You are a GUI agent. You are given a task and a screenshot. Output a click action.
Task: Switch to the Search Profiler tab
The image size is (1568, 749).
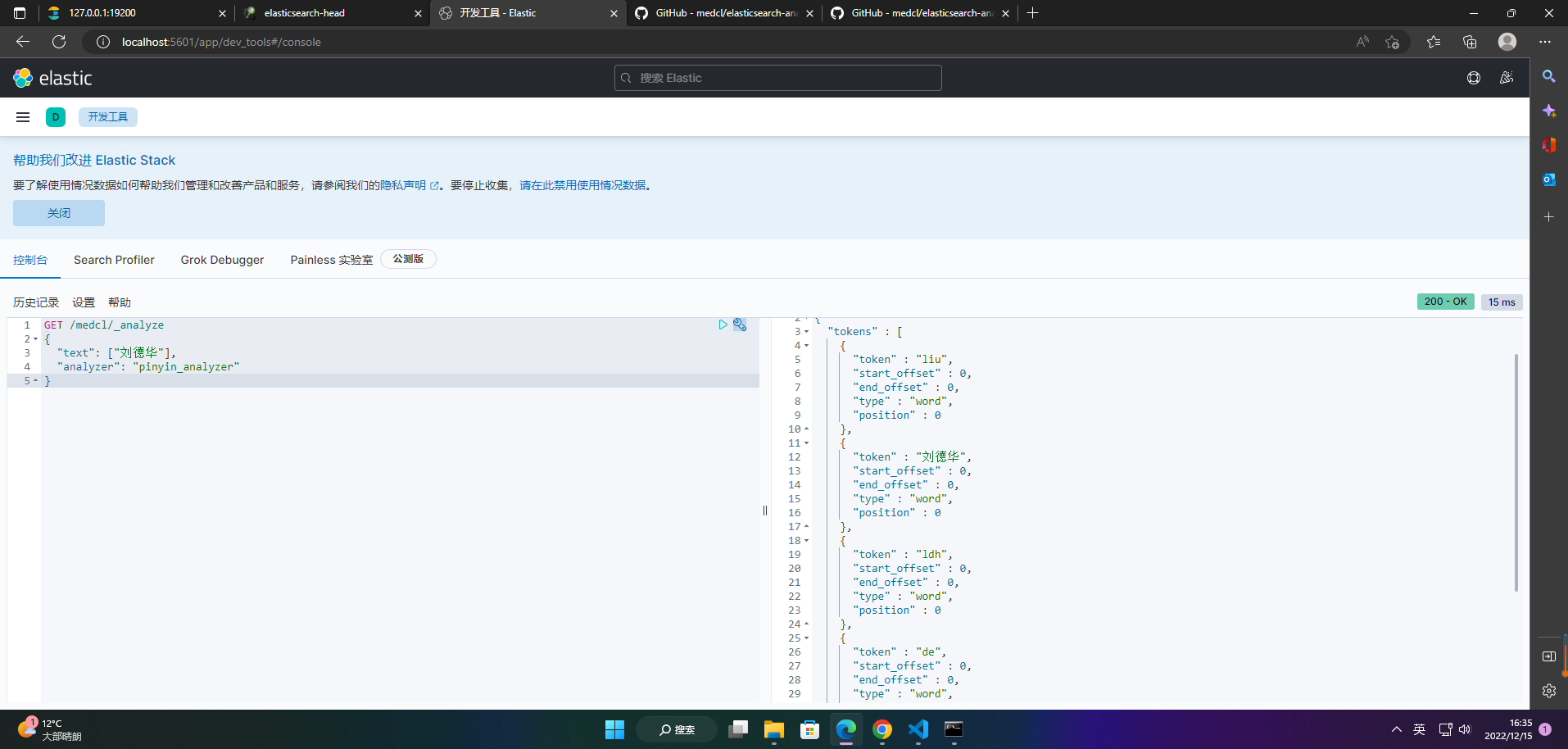pyautogui.click(x=114, y=260)
